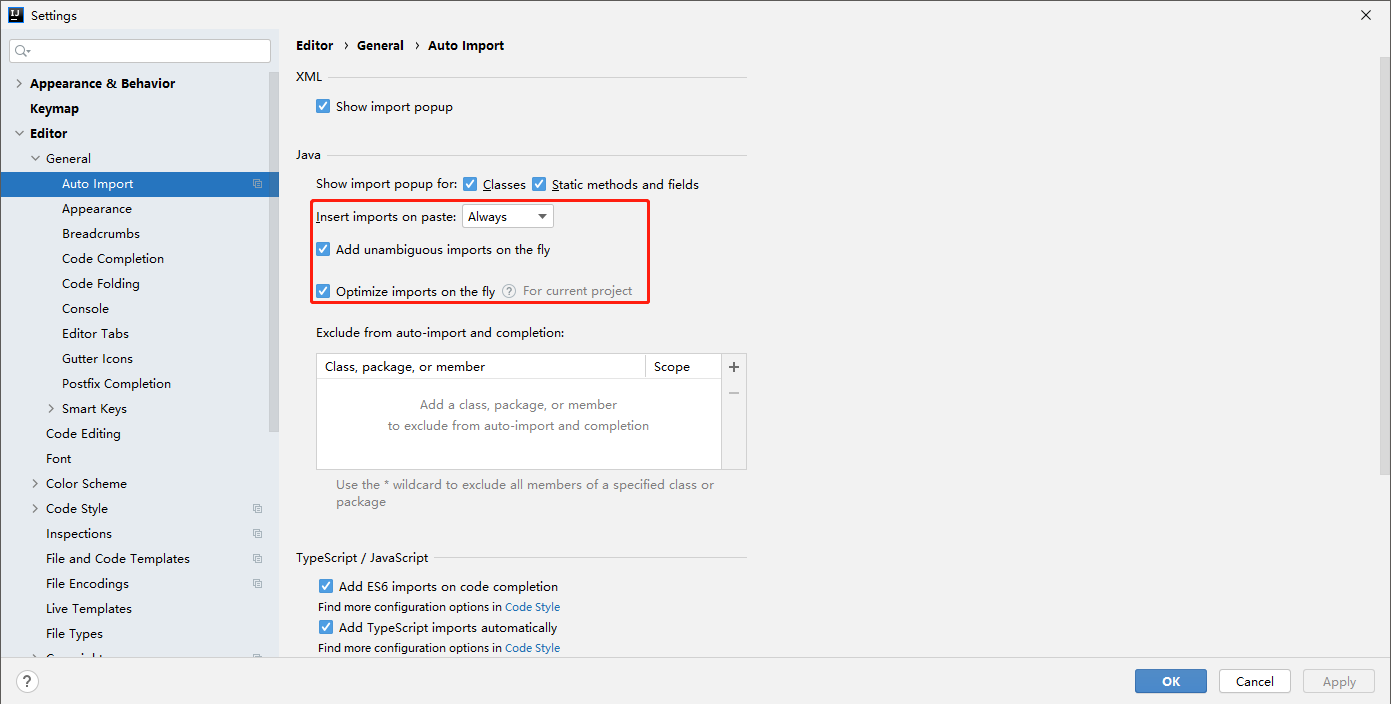The height and width of the screenshot is (704, 1391).
Task: Toggle Static methods and fields checkbox
Action: point(539,184)
